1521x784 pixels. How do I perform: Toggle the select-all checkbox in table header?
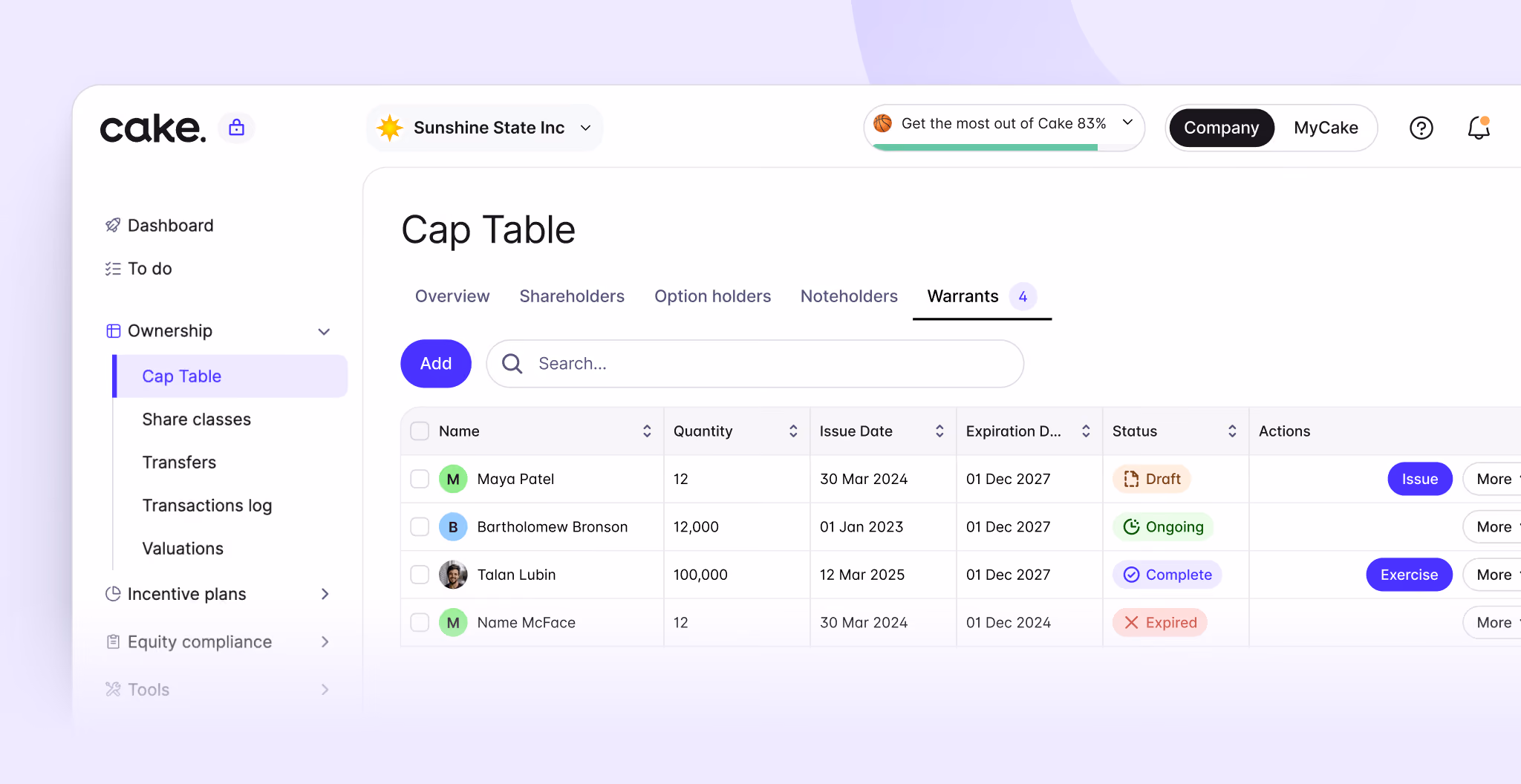(x=420, y=431)
